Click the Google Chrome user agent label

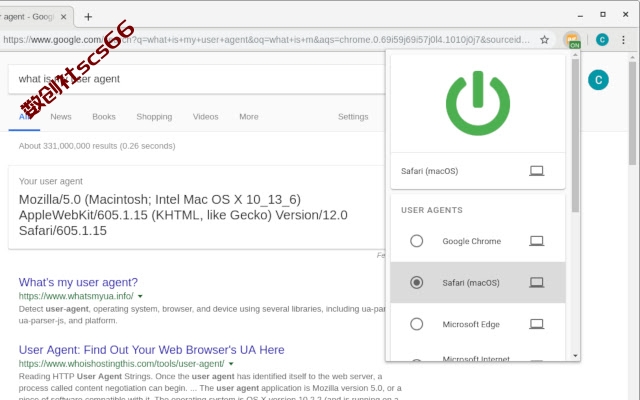pos(471,241)
